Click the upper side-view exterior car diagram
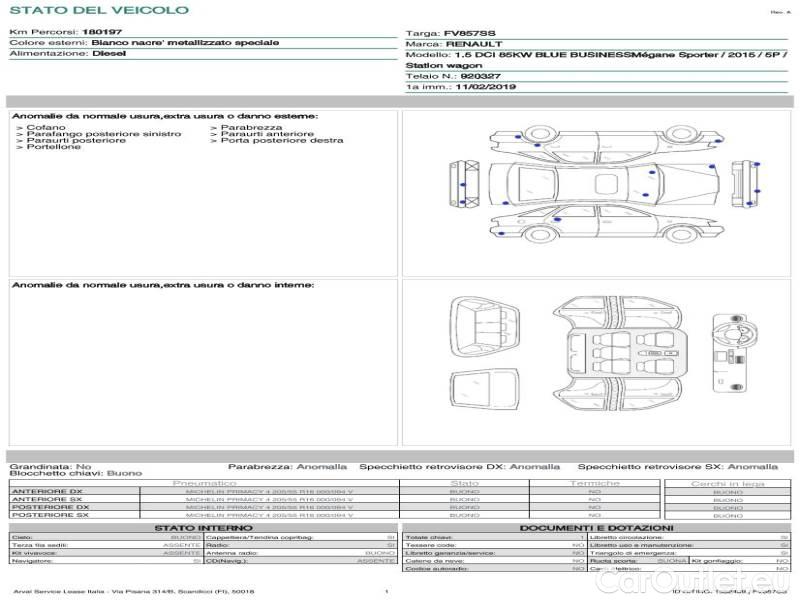This screenshot has width=800, height=600. (x=606, y=142)
